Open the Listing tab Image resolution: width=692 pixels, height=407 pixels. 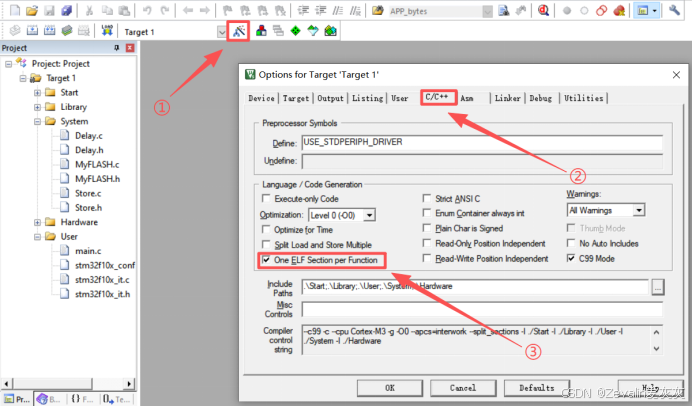click(367, 98)
